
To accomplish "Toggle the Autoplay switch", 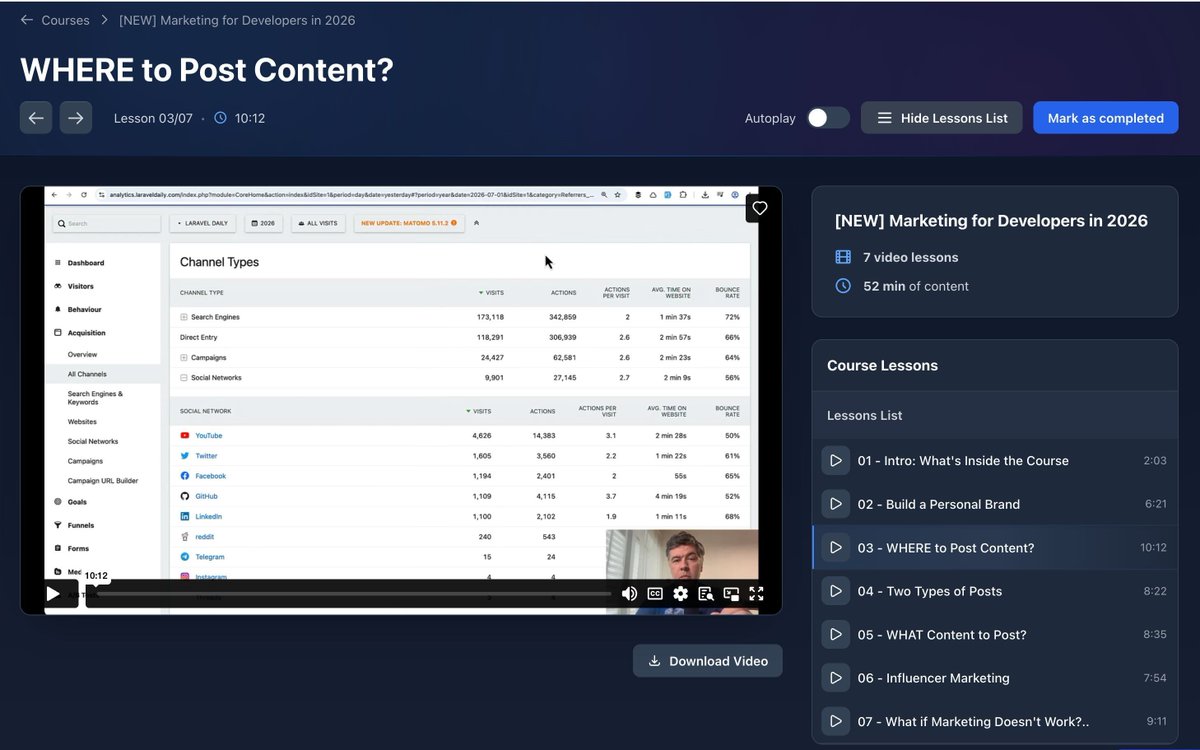I will (x=828, y=118).
